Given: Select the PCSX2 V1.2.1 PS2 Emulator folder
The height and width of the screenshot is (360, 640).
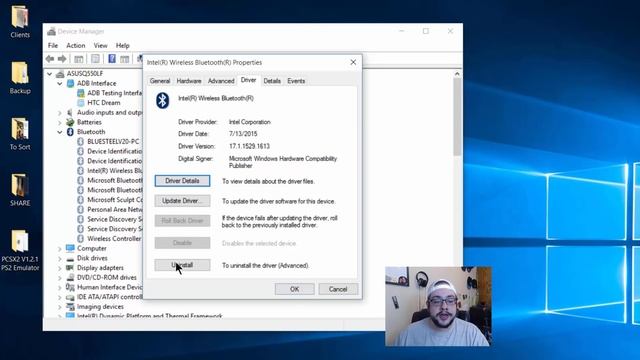Looking at the screenshot, I should click(x=20, y=250).
